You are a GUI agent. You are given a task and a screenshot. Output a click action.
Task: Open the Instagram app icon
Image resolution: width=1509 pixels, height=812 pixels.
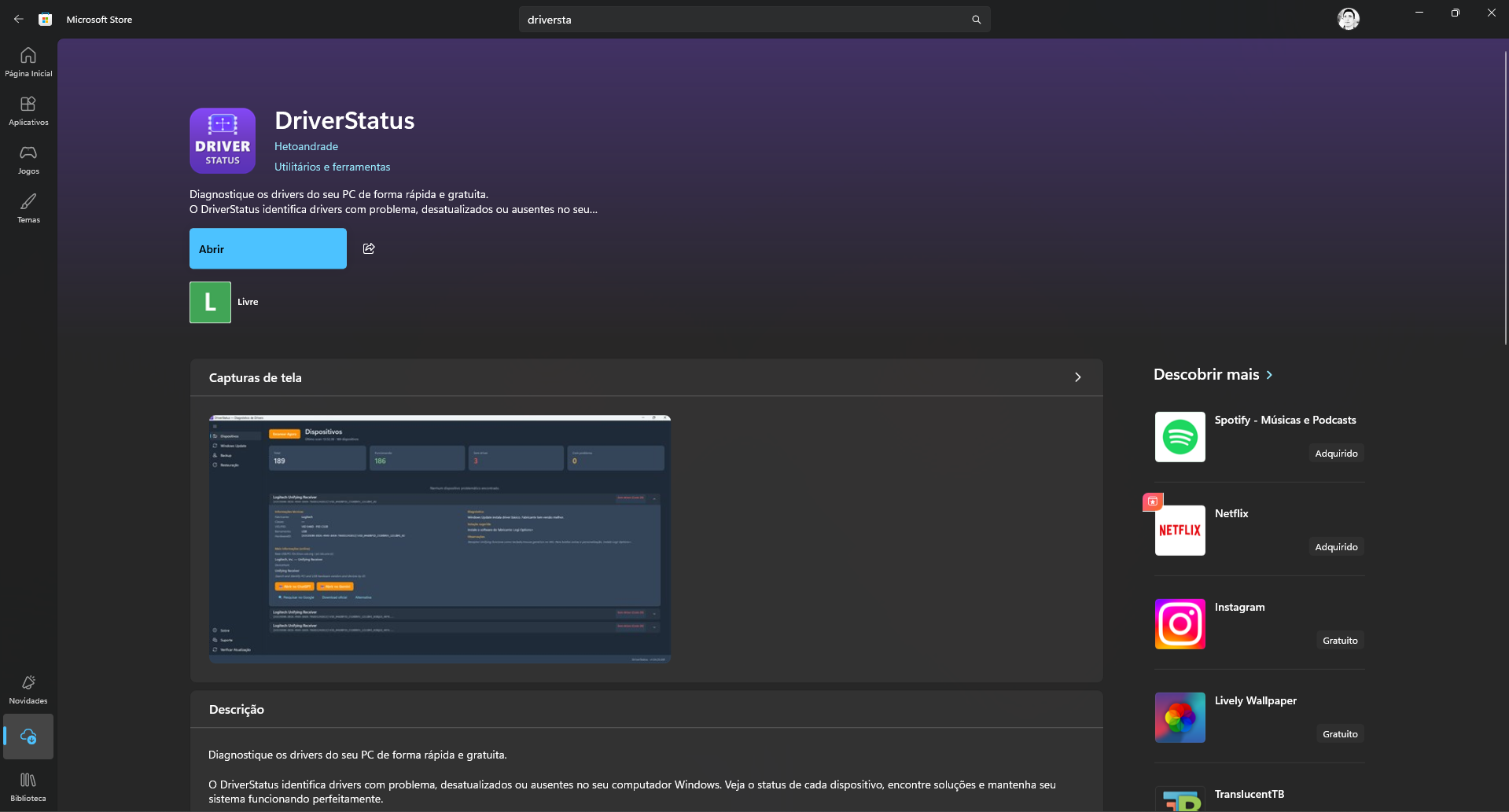click(1180, 624)
